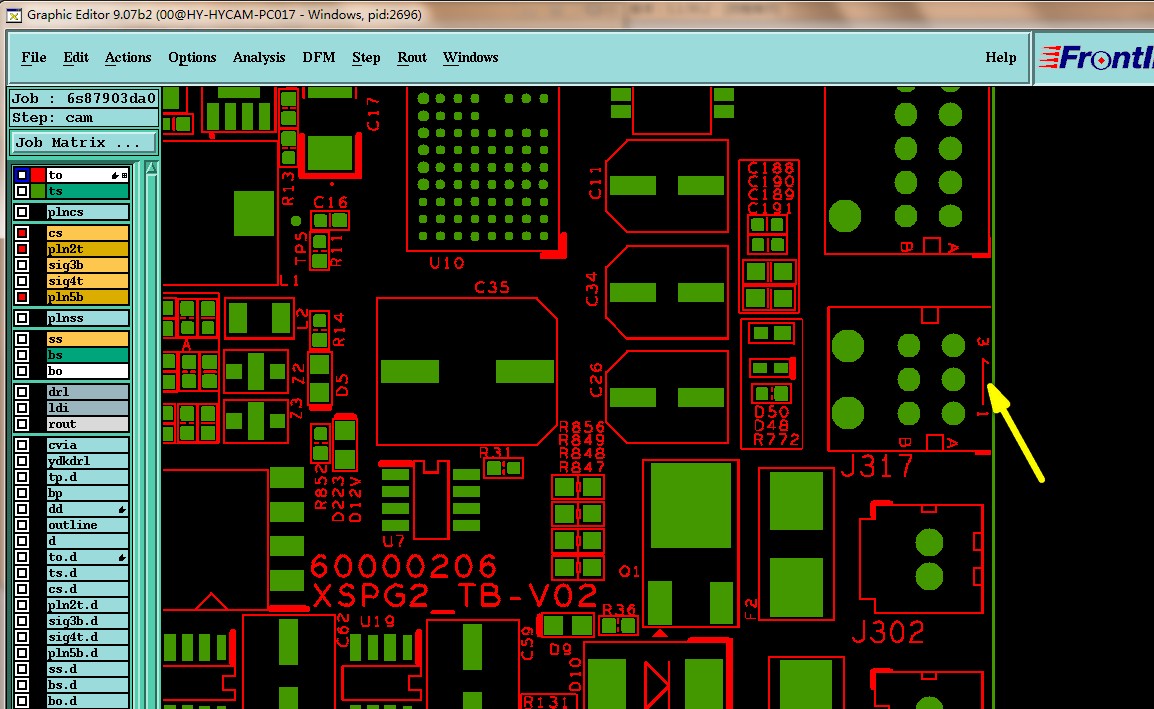Click the Help button
Image resolution: width=1154 pixels, height=709 pixels.
[1001, 57]
